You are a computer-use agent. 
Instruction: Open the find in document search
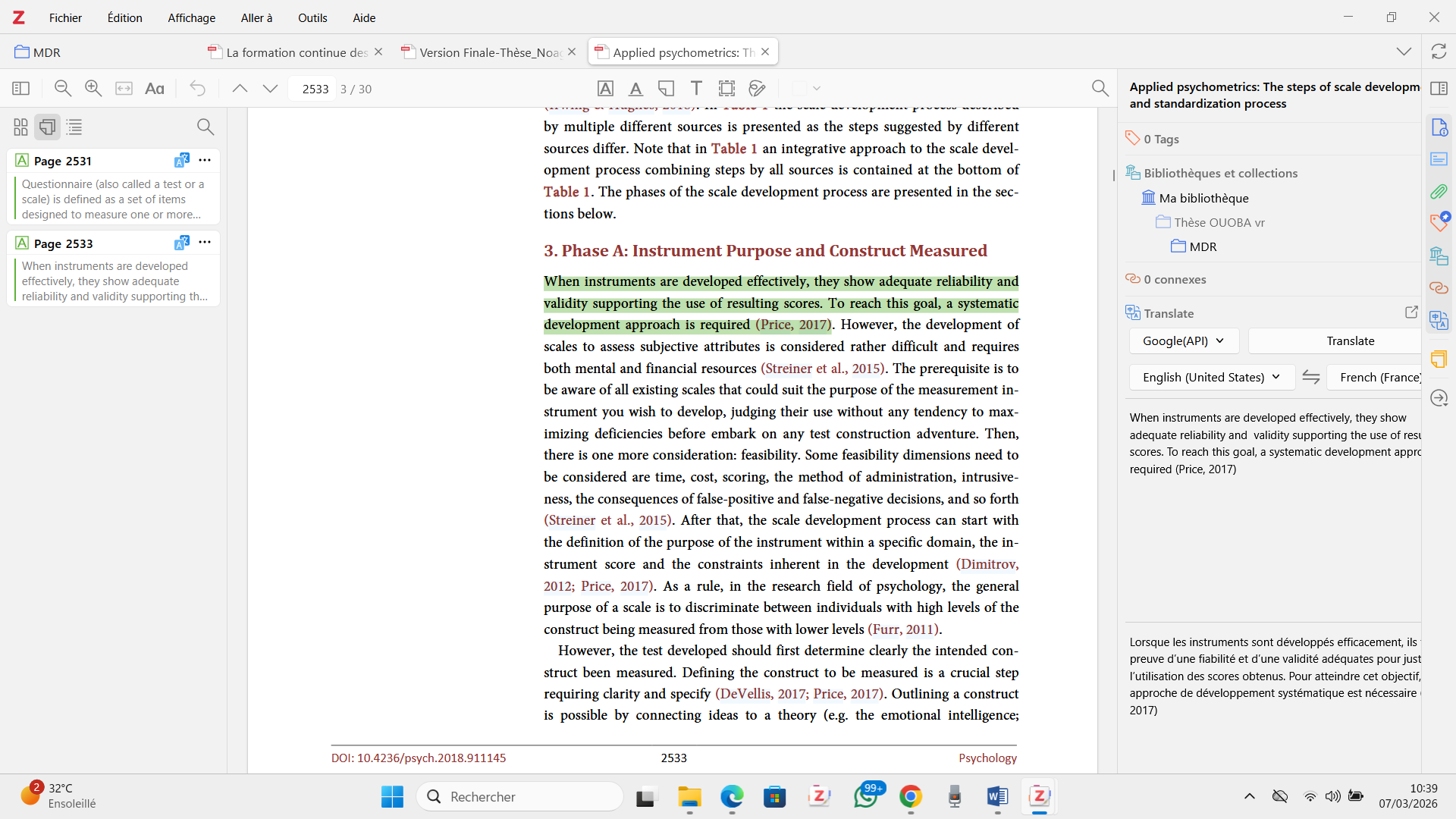1100,89
